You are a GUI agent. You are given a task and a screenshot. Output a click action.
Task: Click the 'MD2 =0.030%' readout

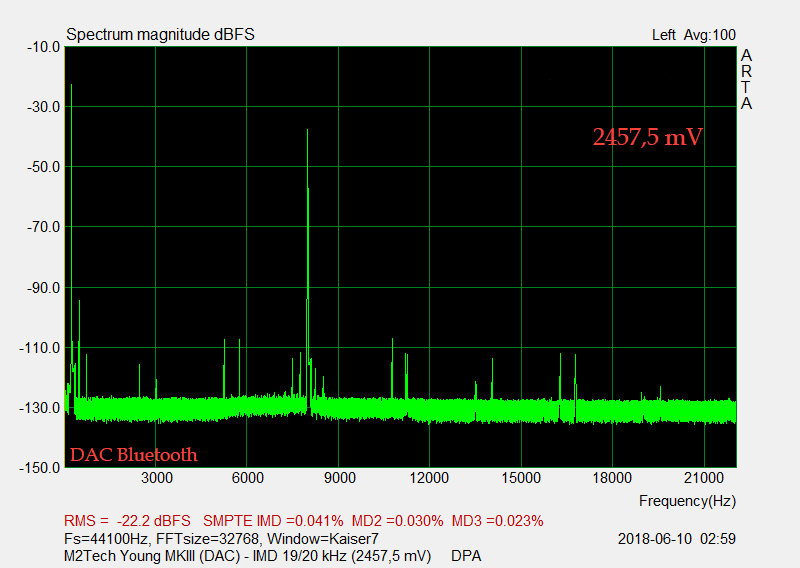397,521
